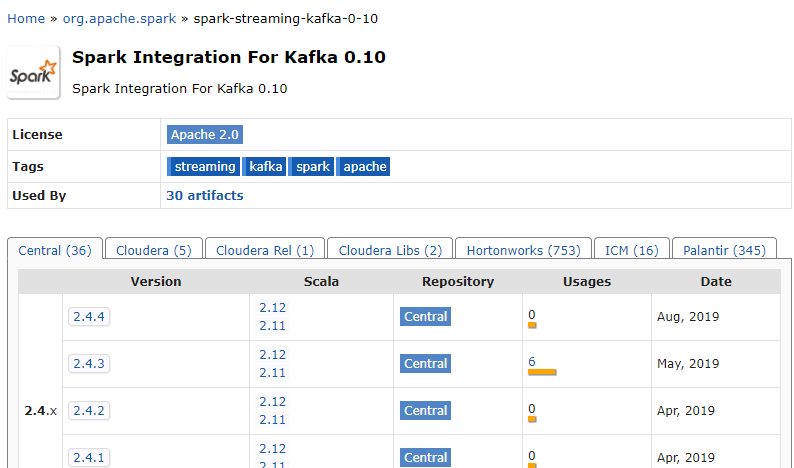Screen dimensions: 794x468
Task: Switch to the Cloudera Rel (1) tab
Action: 265,250
